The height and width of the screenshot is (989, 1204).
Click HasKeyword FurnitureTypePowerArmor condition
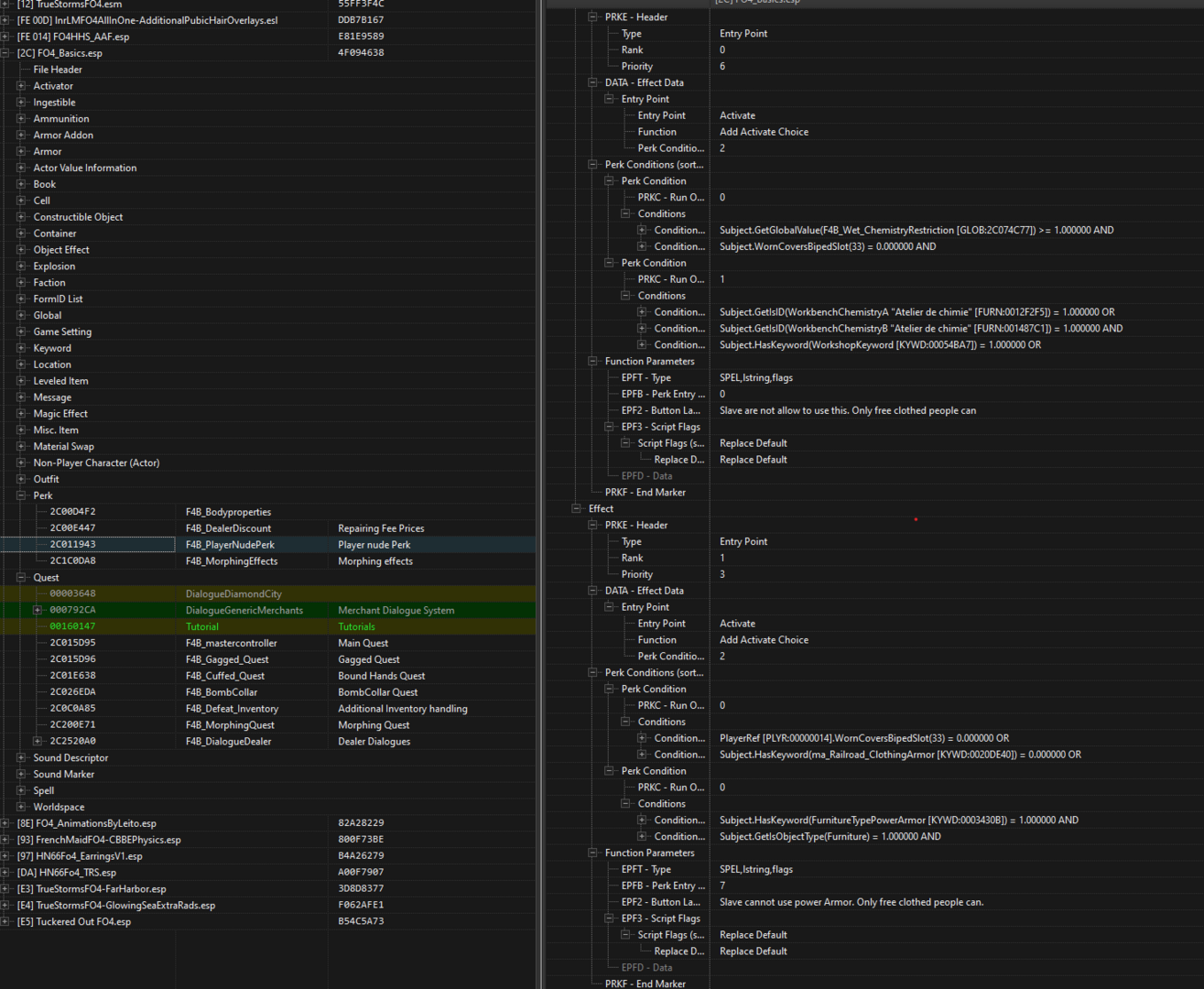pyautogui.click(x=899, y=821)
